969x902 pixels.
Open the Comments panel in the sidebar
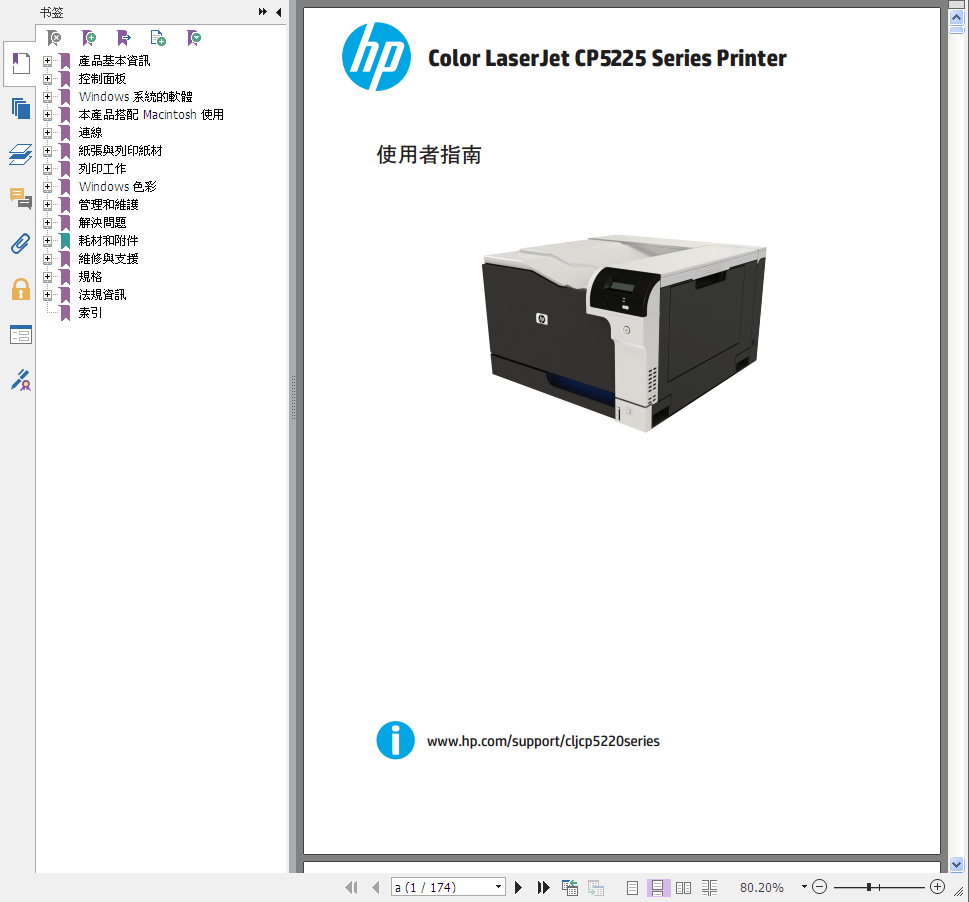point(20,198)
